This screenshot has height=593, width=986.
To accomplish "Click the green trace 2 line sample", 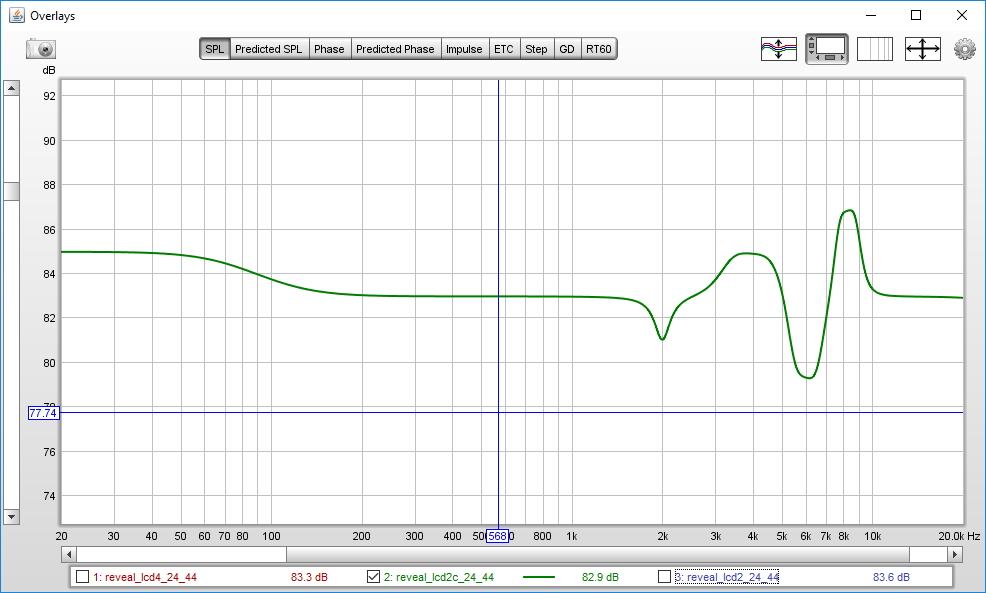I will (539, 577).
